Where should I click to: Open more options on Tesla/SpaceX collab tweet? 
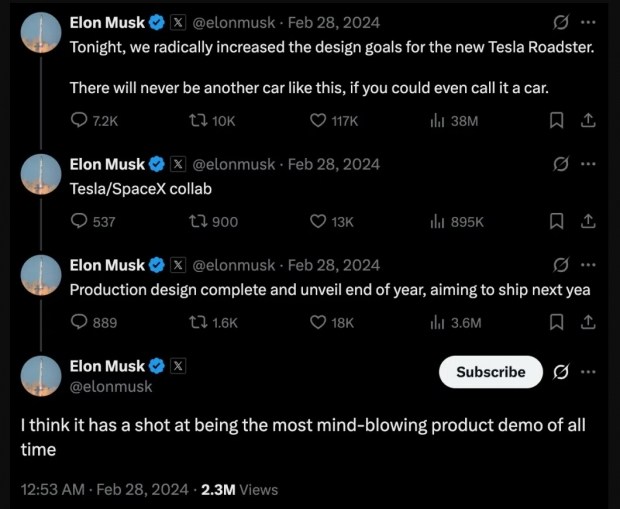pyautogui.click(x=589, y=164)
